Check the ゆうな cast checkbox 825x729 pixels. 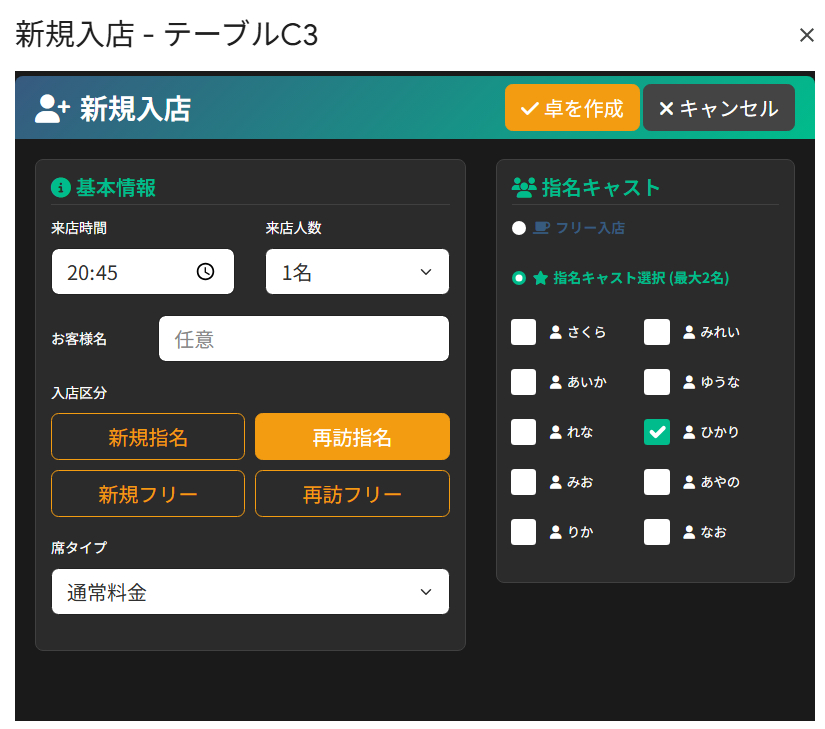657,382
